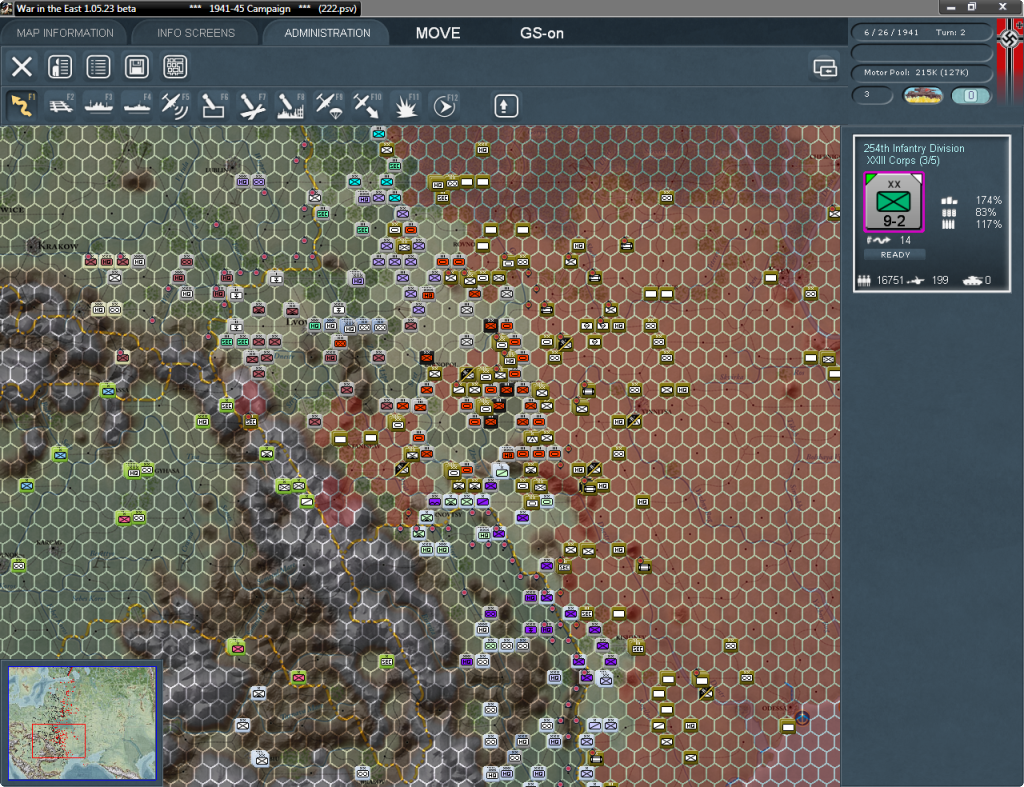Click the F12 End turn icon
The height and width of the screenshot is (787, 1024).
click(445, 106)
